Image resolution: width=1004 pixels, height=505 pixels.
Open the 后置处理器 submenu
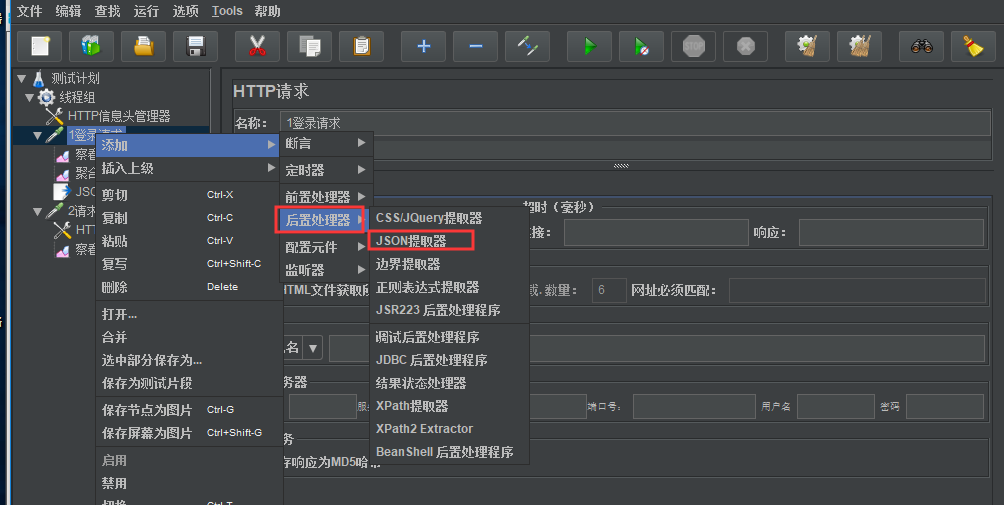tap(322, 220)
